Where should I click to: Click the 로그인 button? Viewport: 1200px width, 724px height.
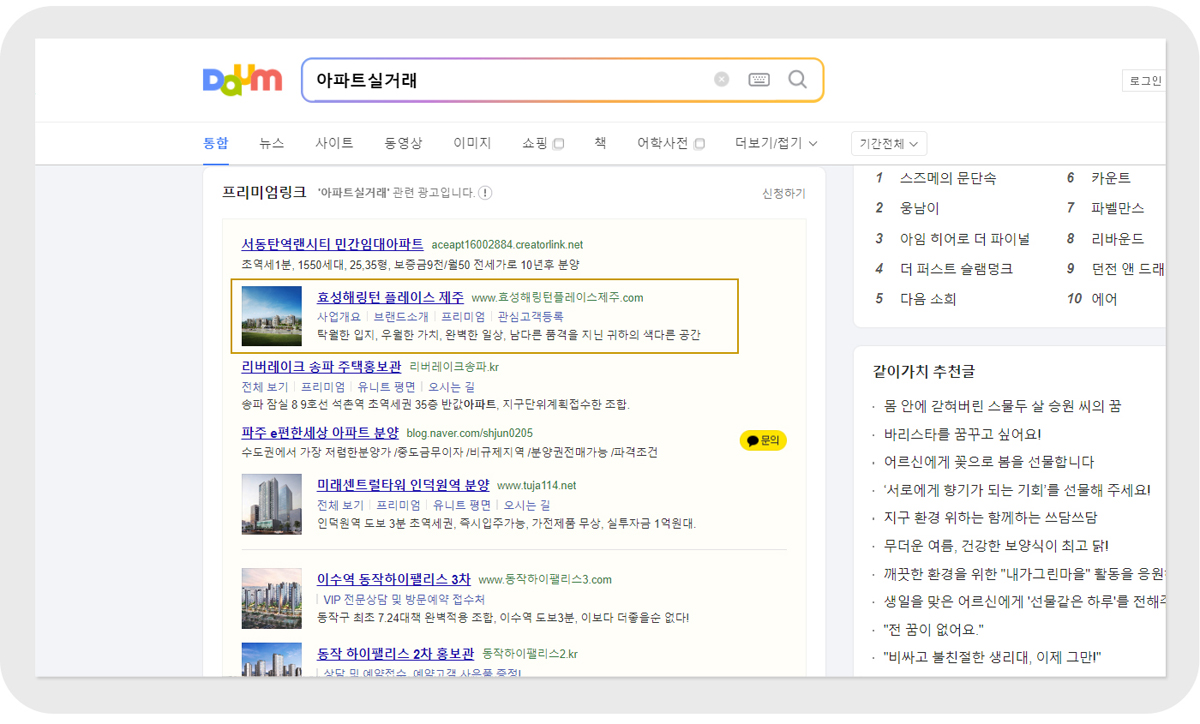point(1145,81)
